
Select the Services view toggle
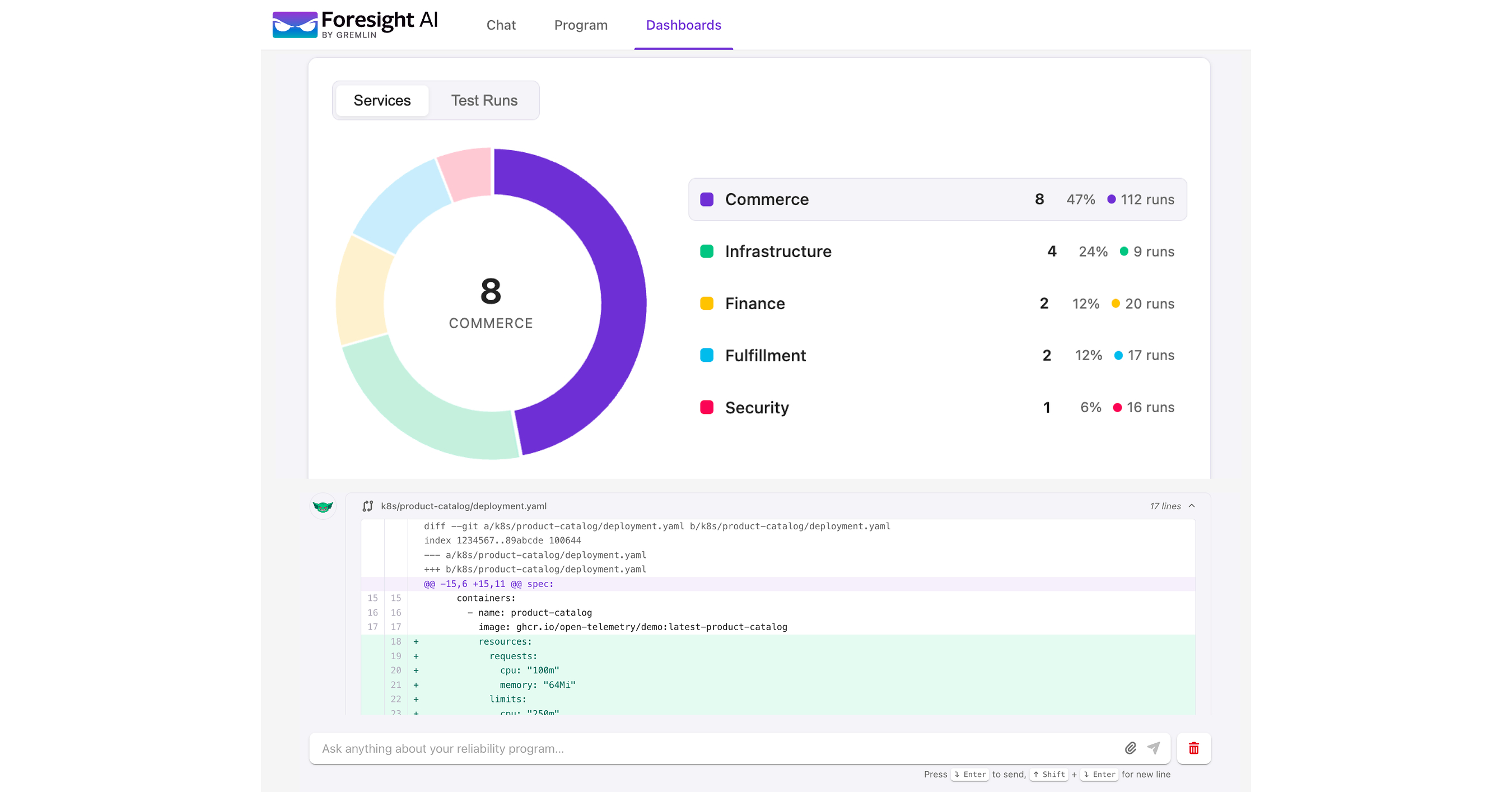click(x=382, y=100)
